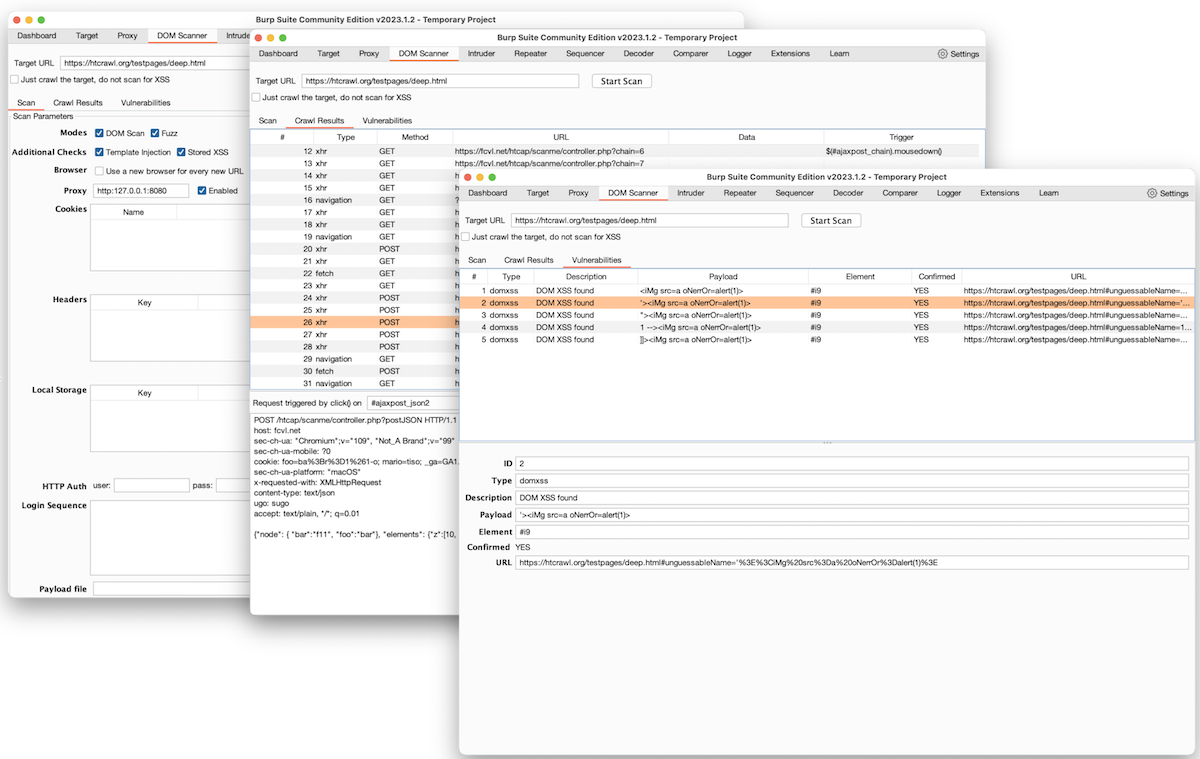The image size is (1200, 759).
Task: Click the Payload file field
Action: click(170, 589)
